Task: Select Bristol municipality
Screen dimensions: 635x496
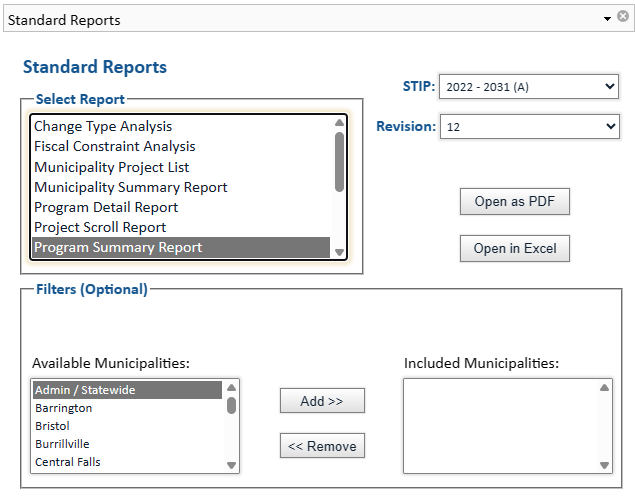Action: tap(128, 426)
